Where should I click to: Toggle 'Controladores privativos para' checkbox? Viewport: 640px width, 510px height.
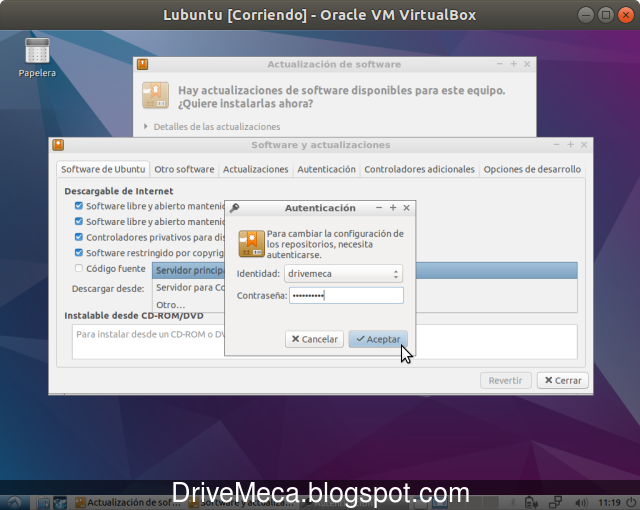[x=79, y=237]
